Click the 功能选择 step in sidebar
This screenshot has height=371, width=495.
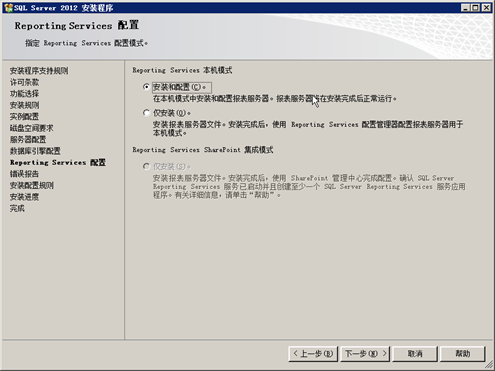tap(24, 94)
